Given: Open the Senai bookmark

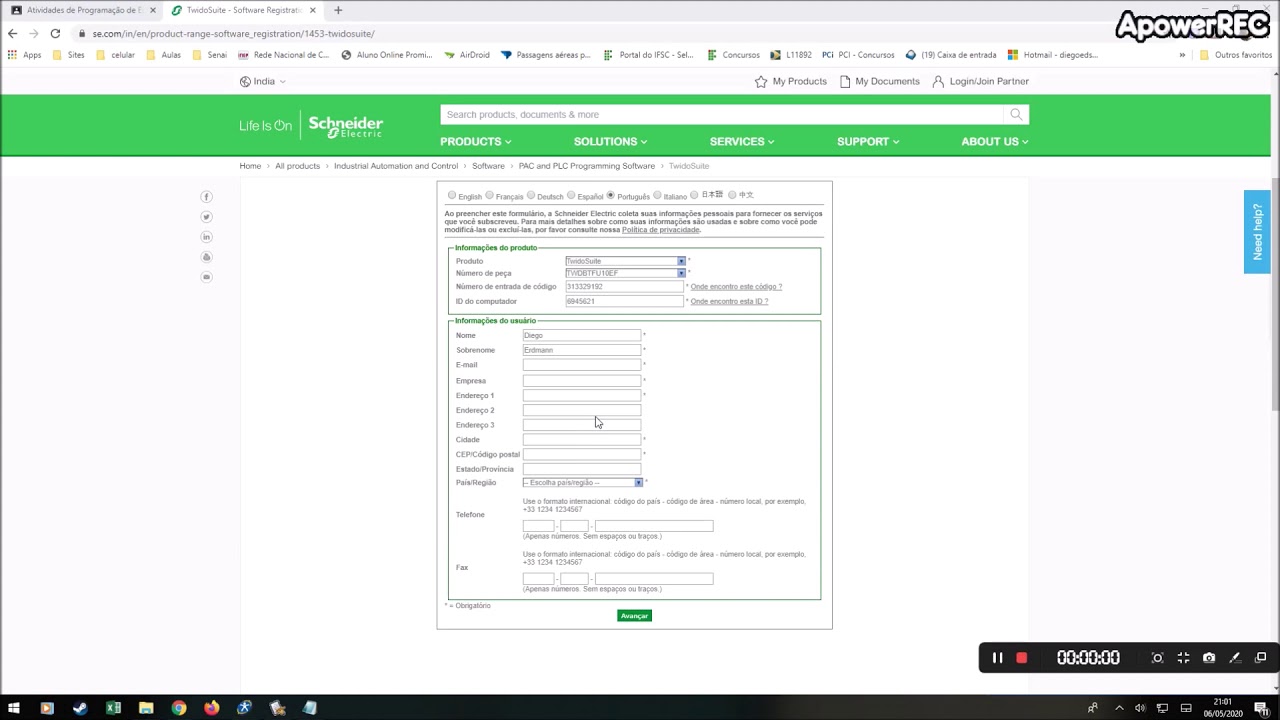Looking at the screenshot, I should point(209,55).
